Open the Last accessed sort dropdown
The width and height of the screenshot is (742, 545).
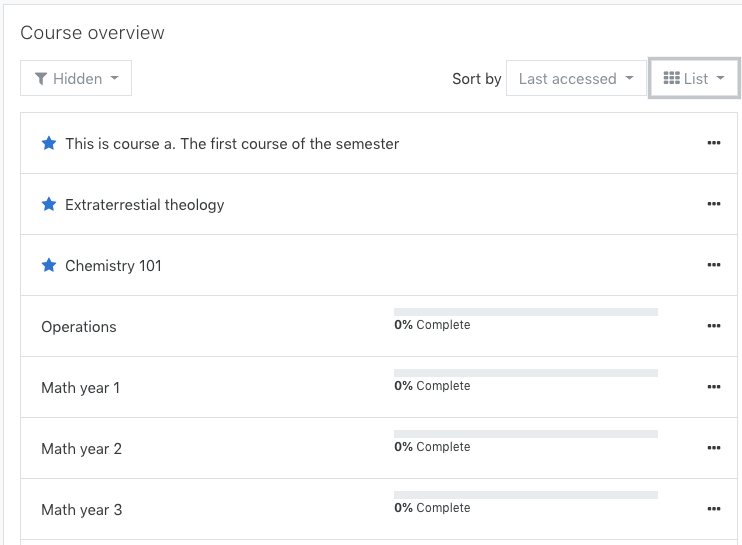(x=576, y=78)
